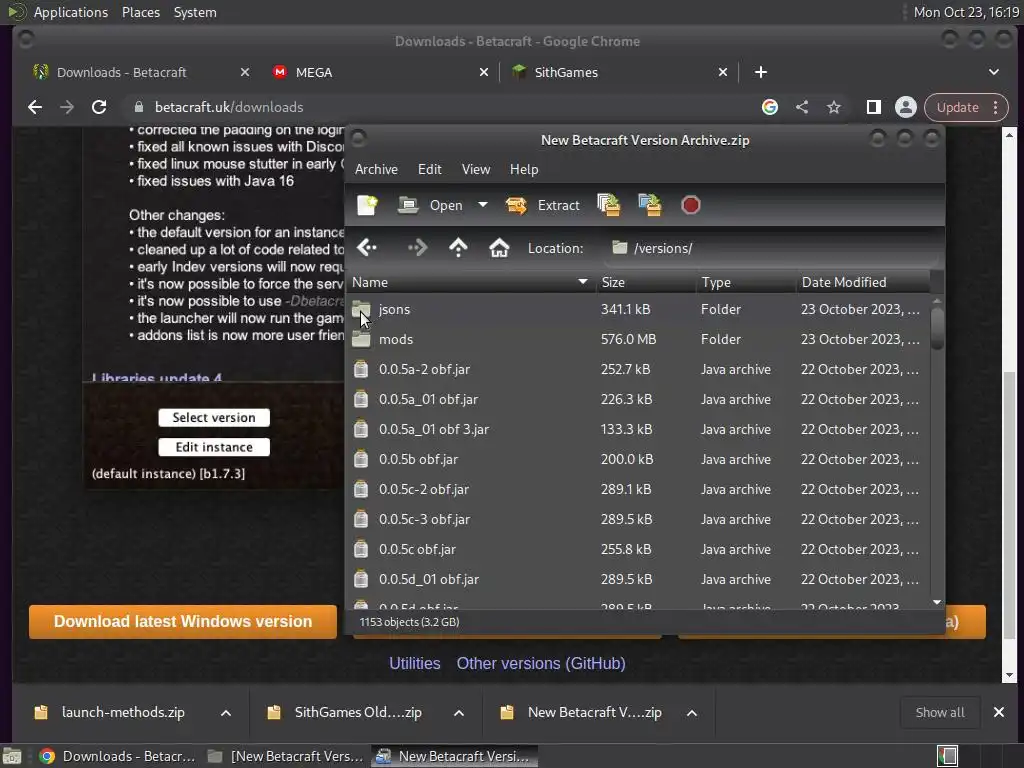This screenshot has width=1024, height=768.
Task: Bookmark this page star icon
Action: [834, 107]
